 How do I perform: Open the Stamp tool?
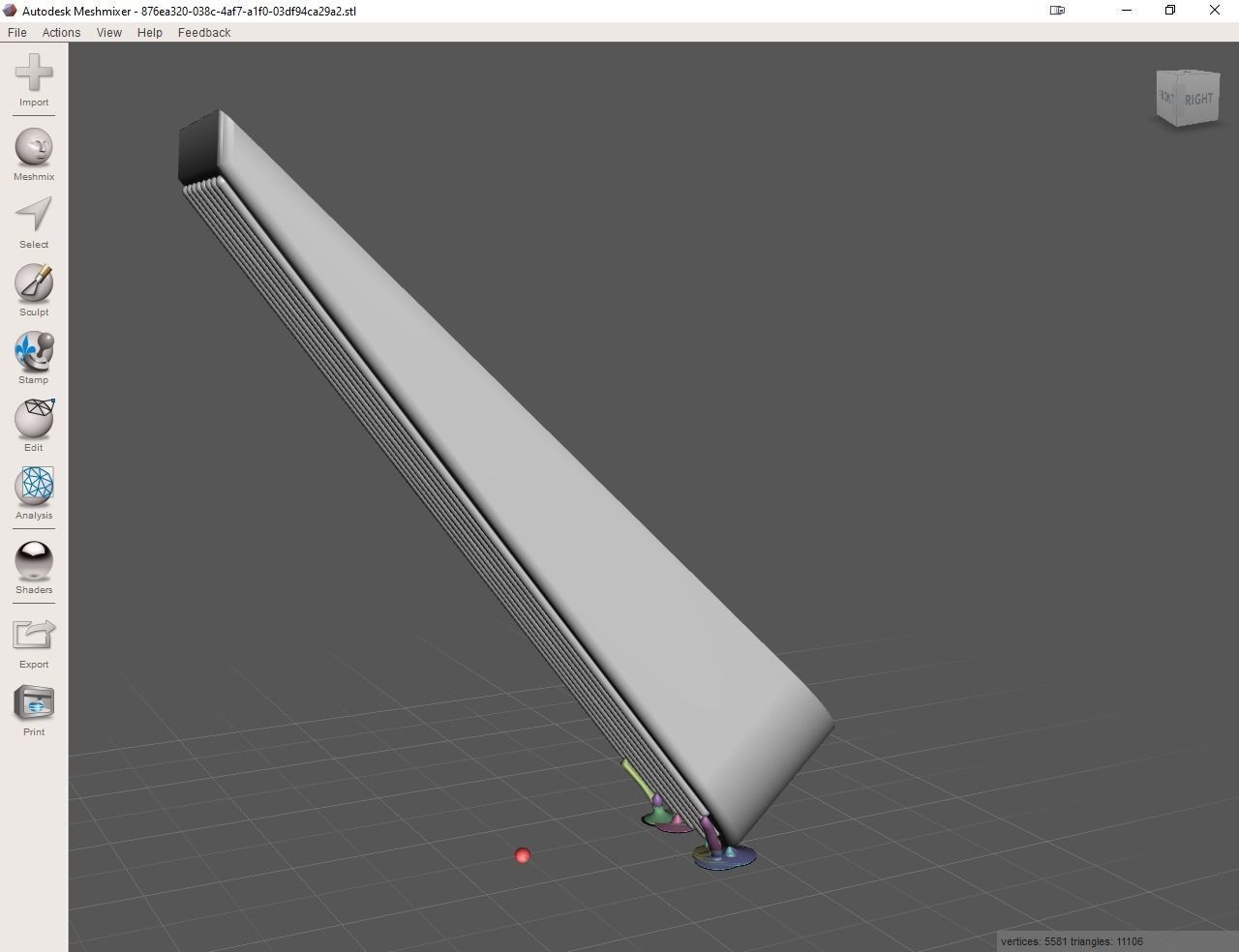pos(34,351)
